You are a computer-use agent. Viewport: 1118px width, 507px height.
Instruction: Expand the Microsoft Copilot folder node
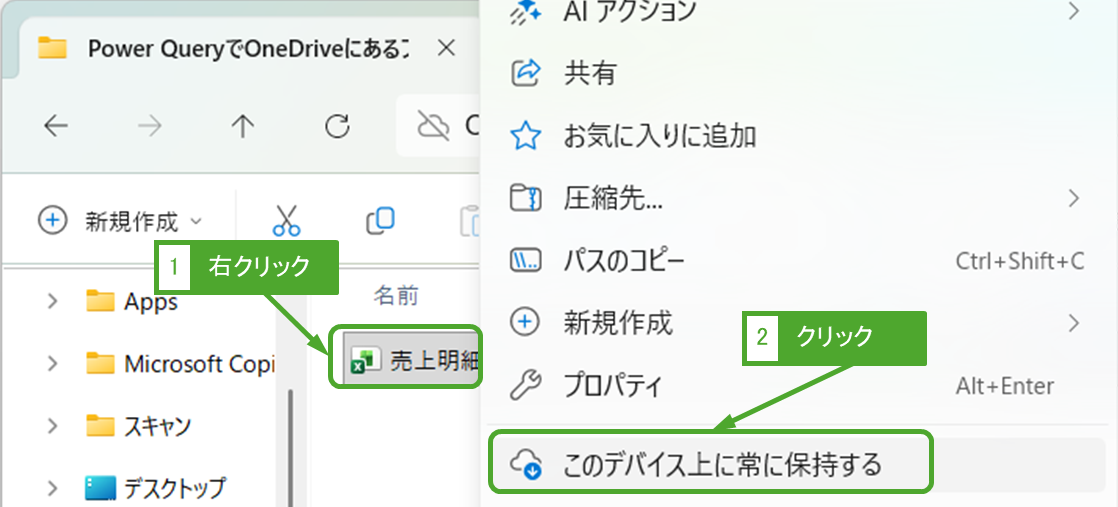click(52, 364)
